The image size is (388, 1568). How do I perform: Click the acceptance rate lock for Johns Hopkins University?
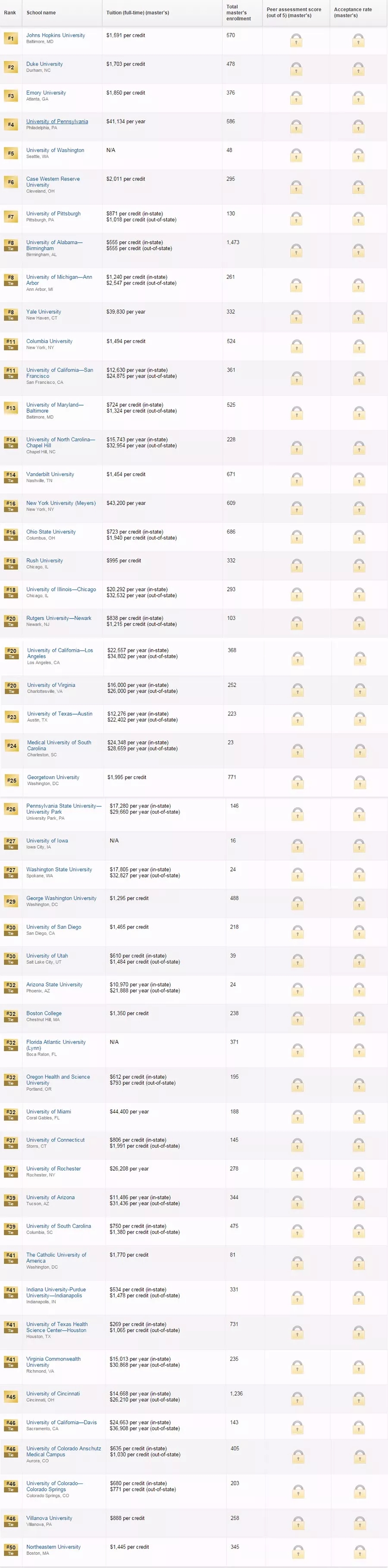(359, 41)
